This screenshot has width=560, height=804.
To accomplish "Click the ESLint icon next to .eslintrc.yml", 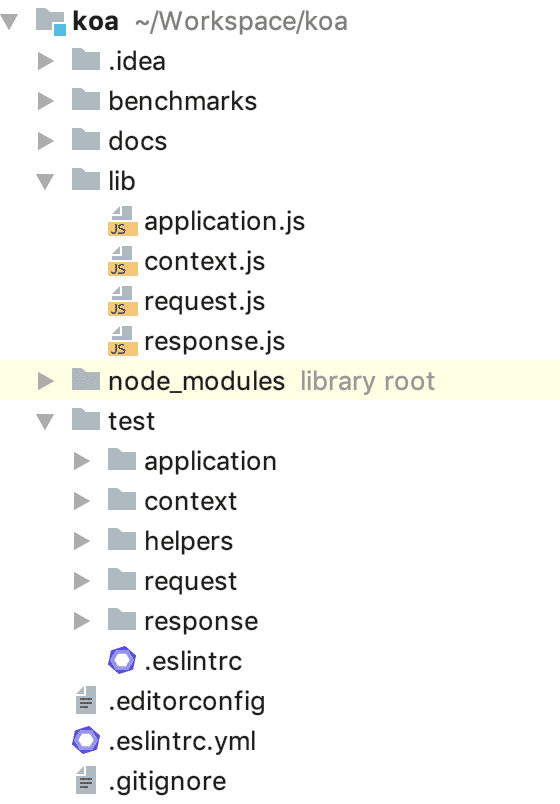I will point(86,740).
